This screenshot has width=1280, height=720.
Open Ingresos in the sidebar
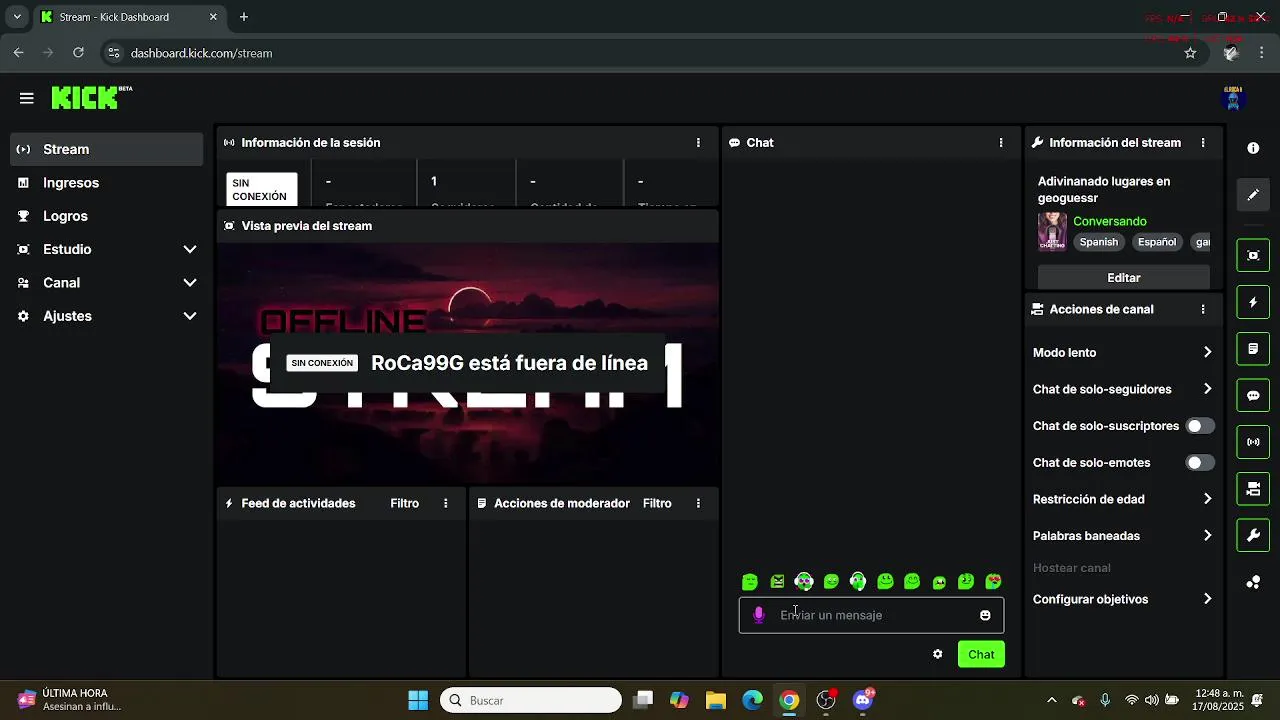point(107,183)
